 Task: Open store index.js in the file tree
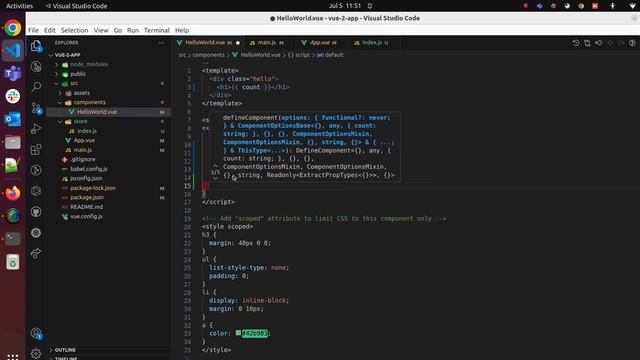click(108, 131)
